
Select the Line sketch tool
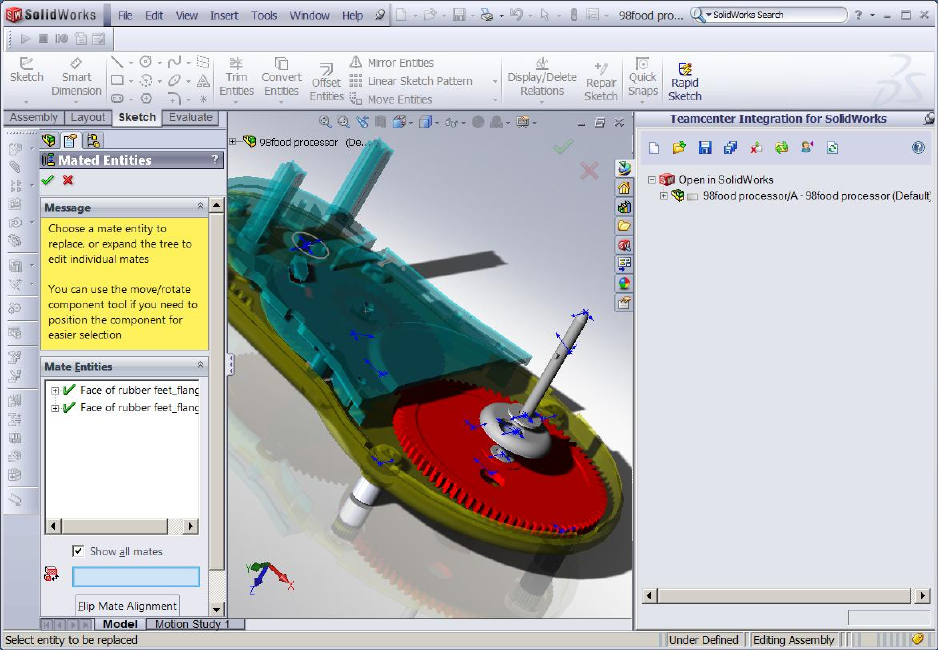coord(117,62)
